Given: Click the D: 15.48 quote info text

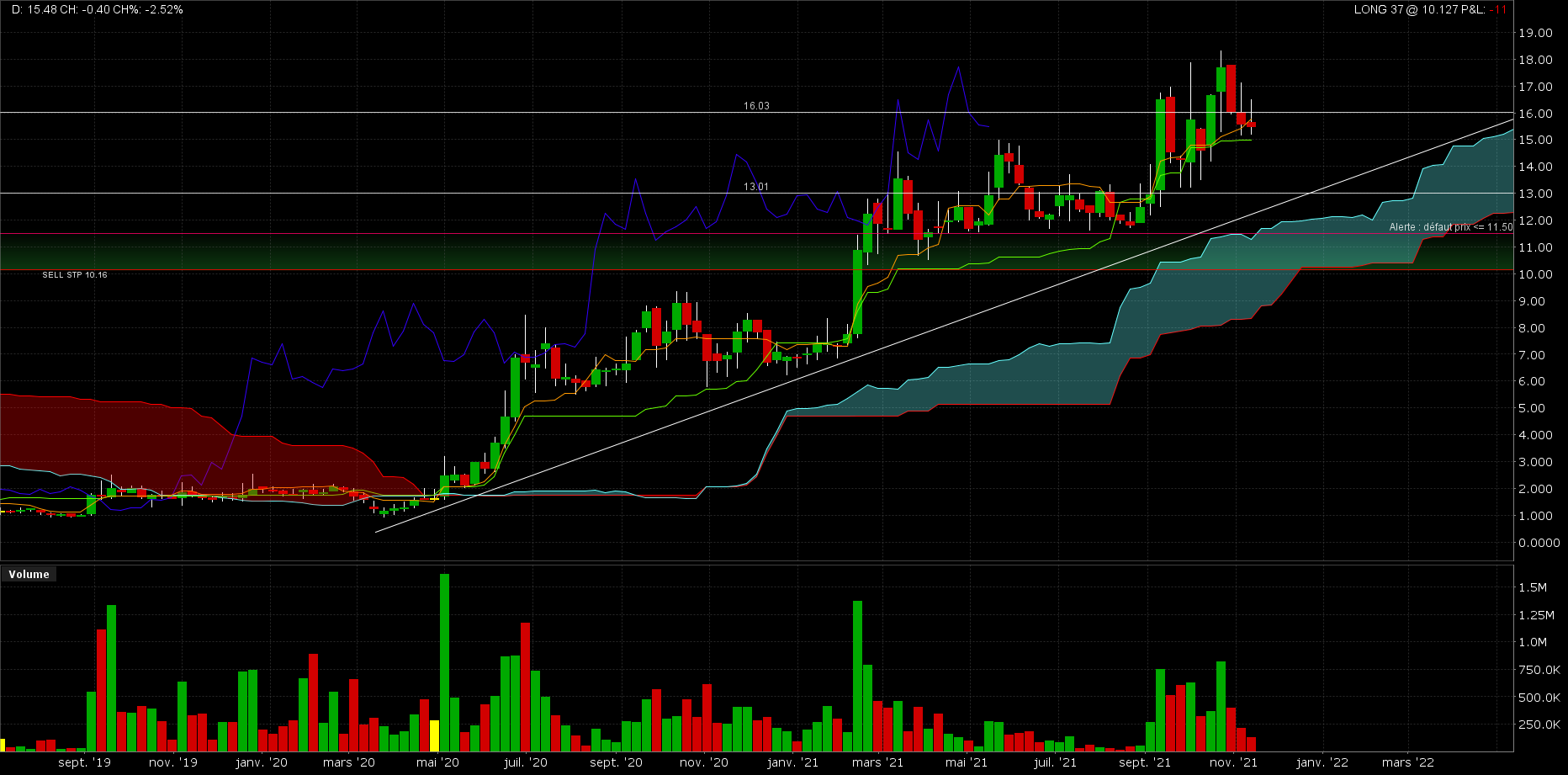Looking at the screenshot, I should pos(97,10).
